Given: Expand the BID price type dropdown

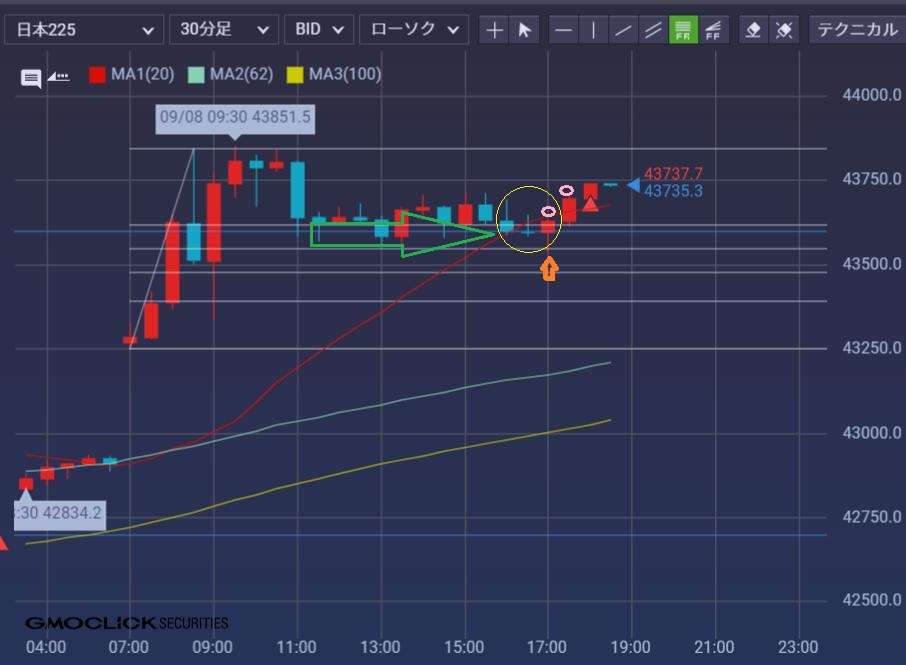Looking at the screenshot, I should [319, 30].
